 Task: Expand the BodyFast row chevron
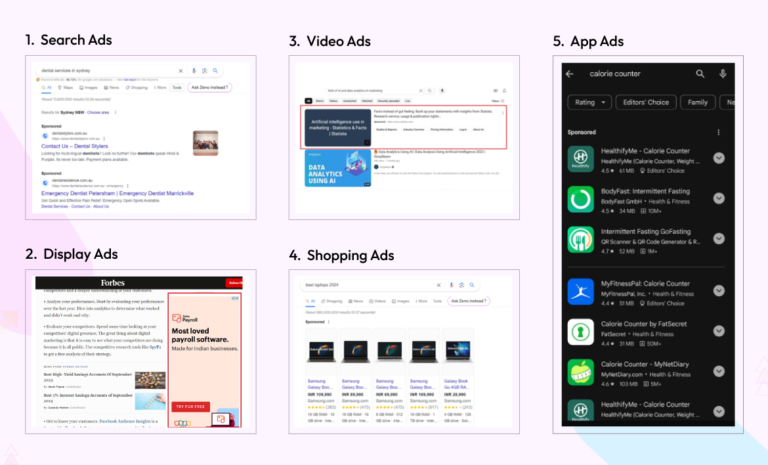pyautogui.click(x=719, y=198)
